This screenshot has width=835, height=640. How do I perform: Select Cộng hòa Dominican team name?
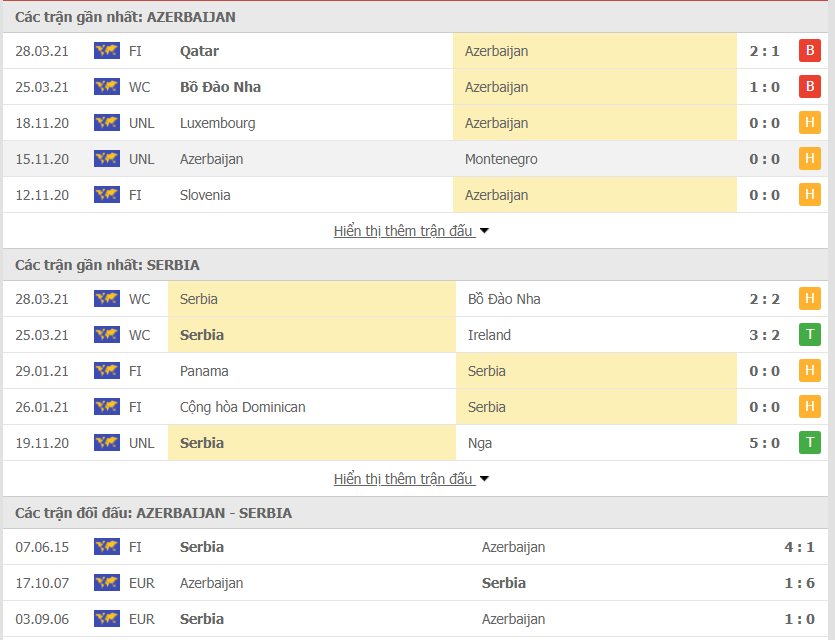tap(243, 407)
